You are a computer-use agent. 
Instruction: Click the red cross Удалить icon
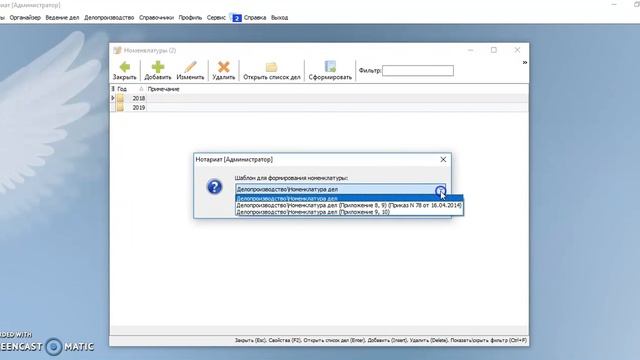(x=224, y=67)
